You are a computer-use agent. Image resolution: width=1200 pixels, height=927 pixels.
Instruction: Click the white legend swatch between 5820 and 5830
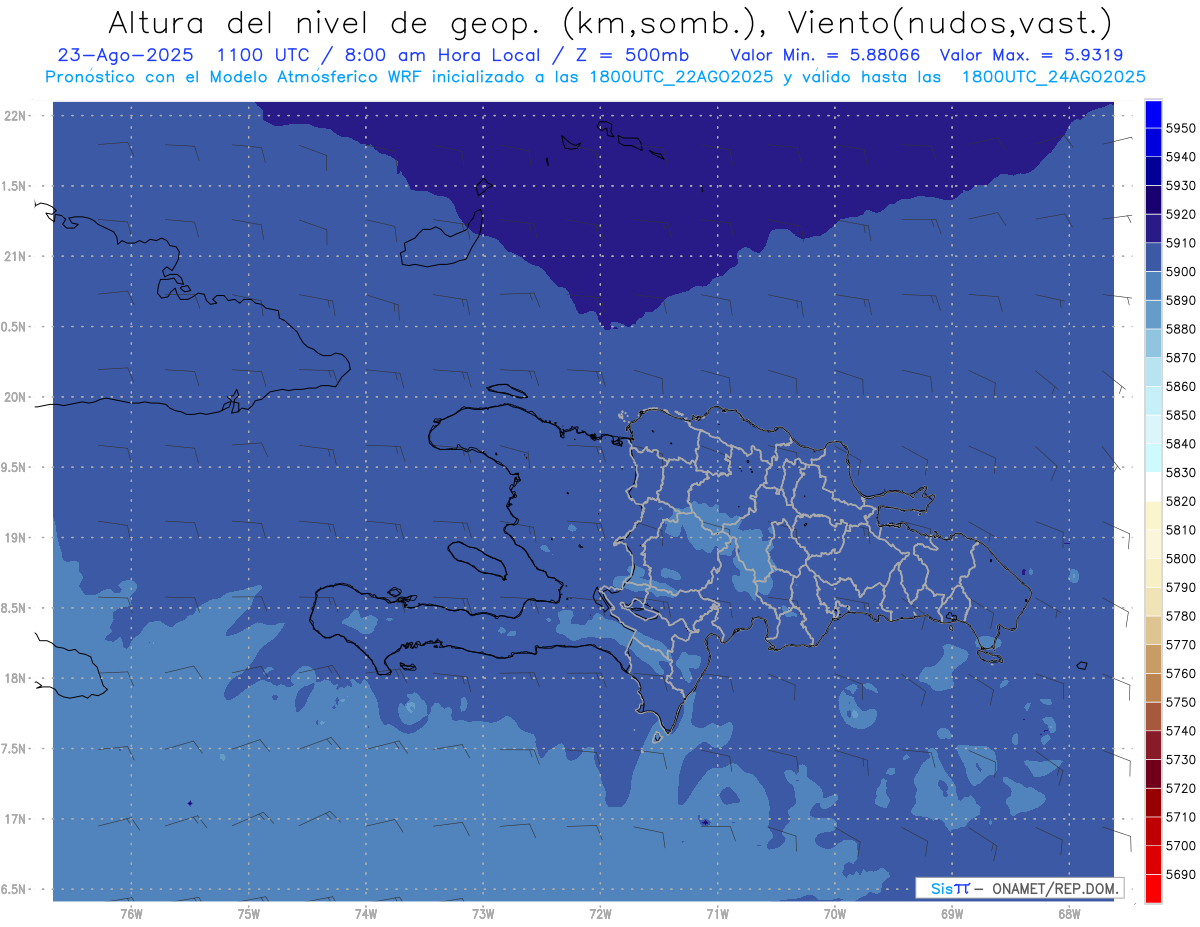pyautogui.click(x=1153, y=486)
